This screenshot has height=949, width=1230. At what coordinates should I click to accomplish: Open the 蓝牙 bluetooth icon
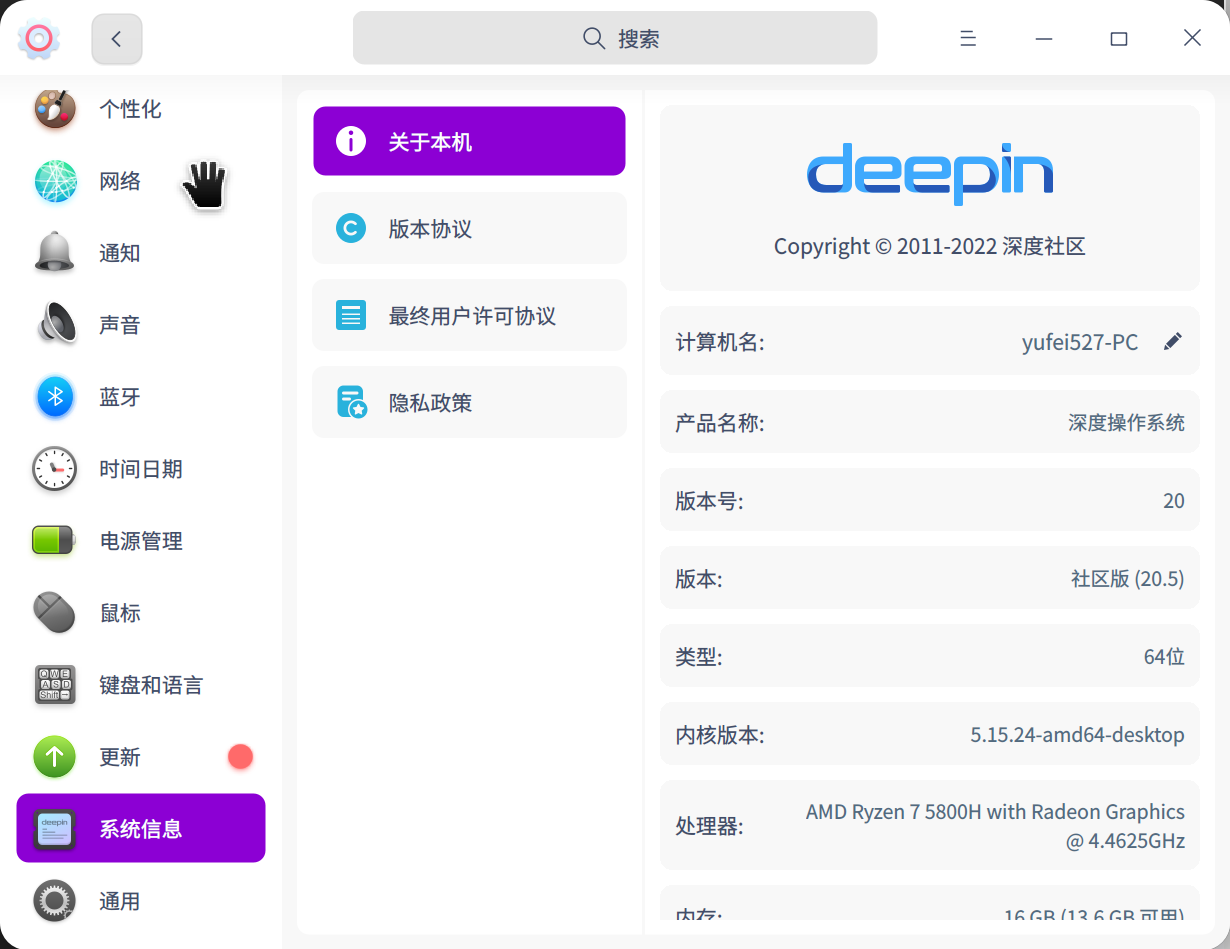55,397
